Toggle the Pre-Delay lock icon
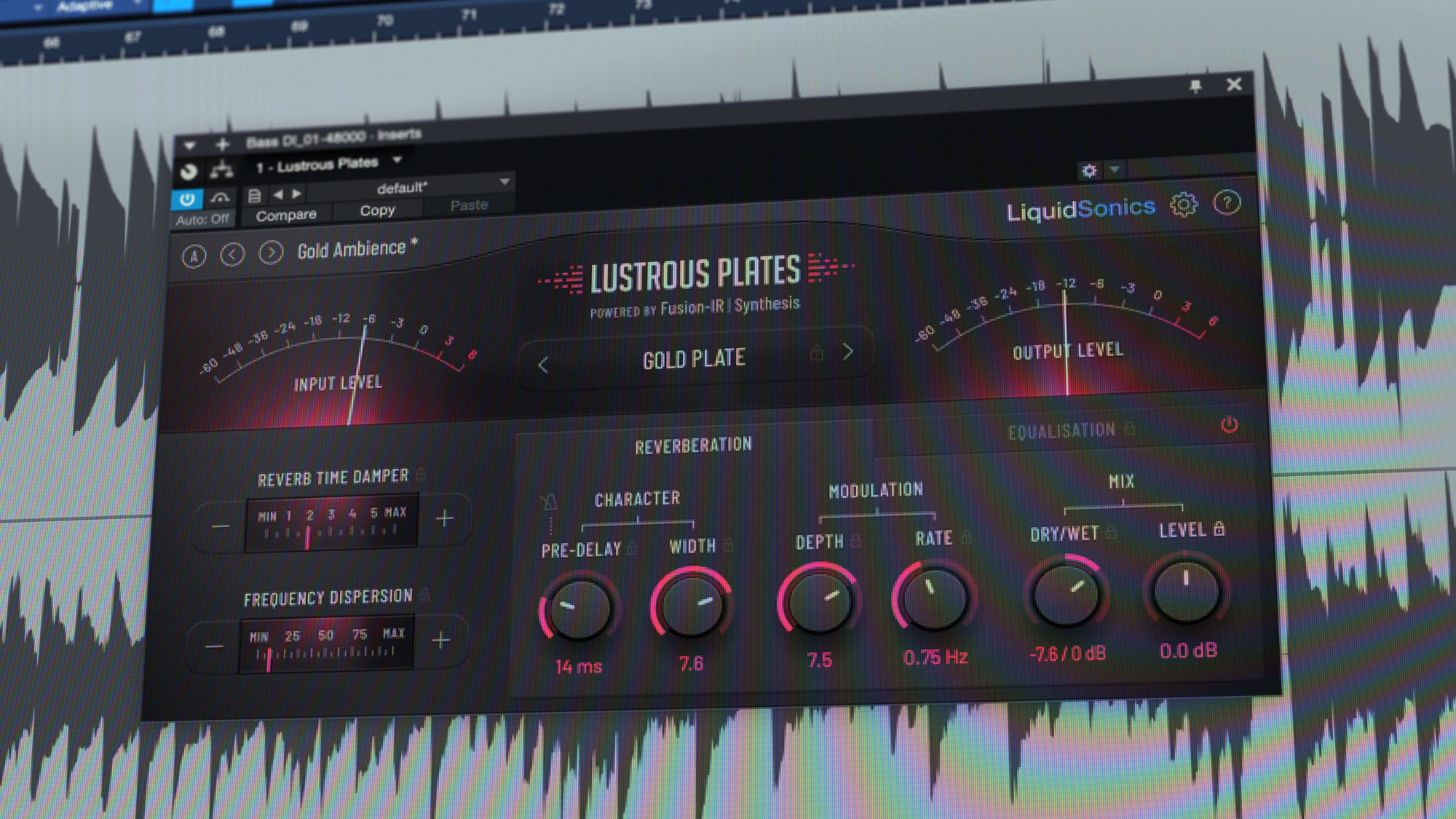Screen dimensions: 1456x819 (632, 547)
